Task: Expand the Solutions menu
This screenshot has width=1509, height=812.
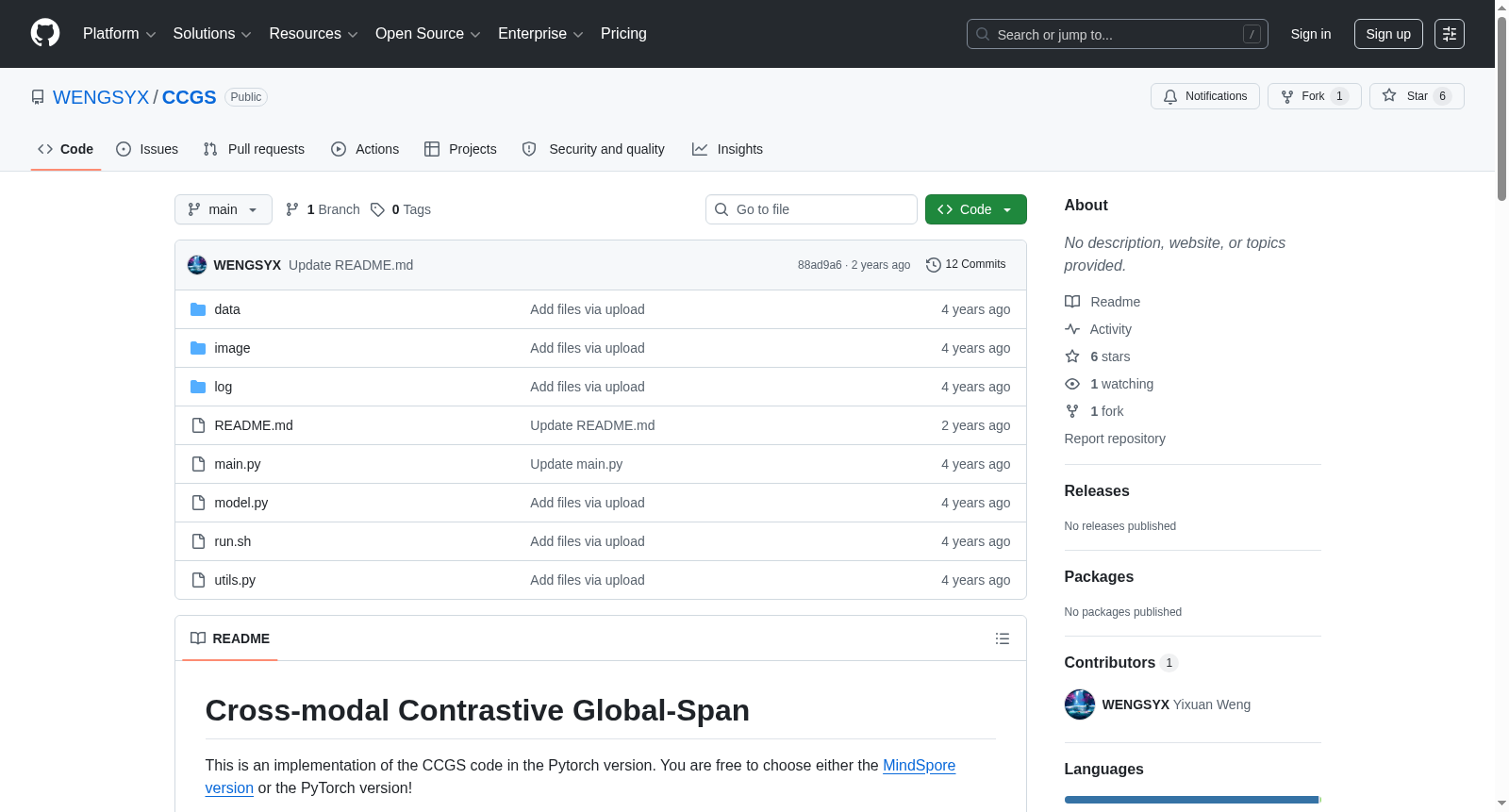Action: click(x=212, y=34)
